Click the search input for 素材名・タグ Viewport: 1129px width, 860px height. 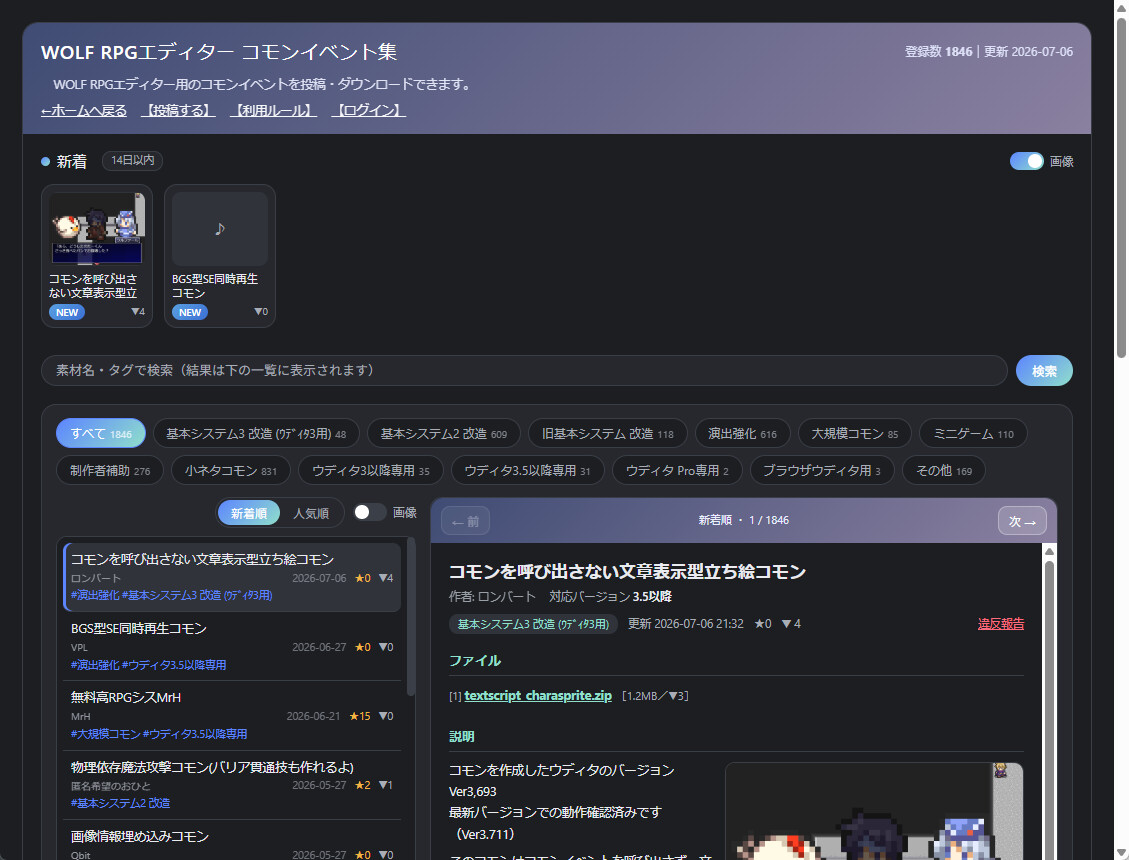[523, 370]
